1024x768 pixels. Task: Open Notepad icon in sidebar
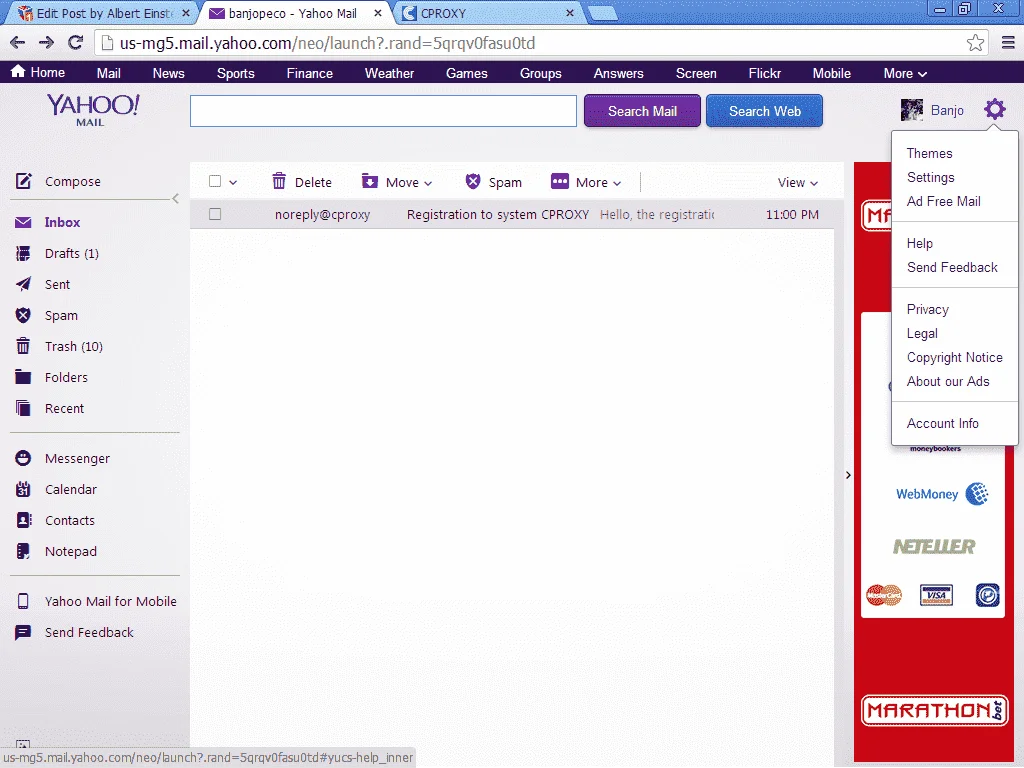(x=23, y=551)
